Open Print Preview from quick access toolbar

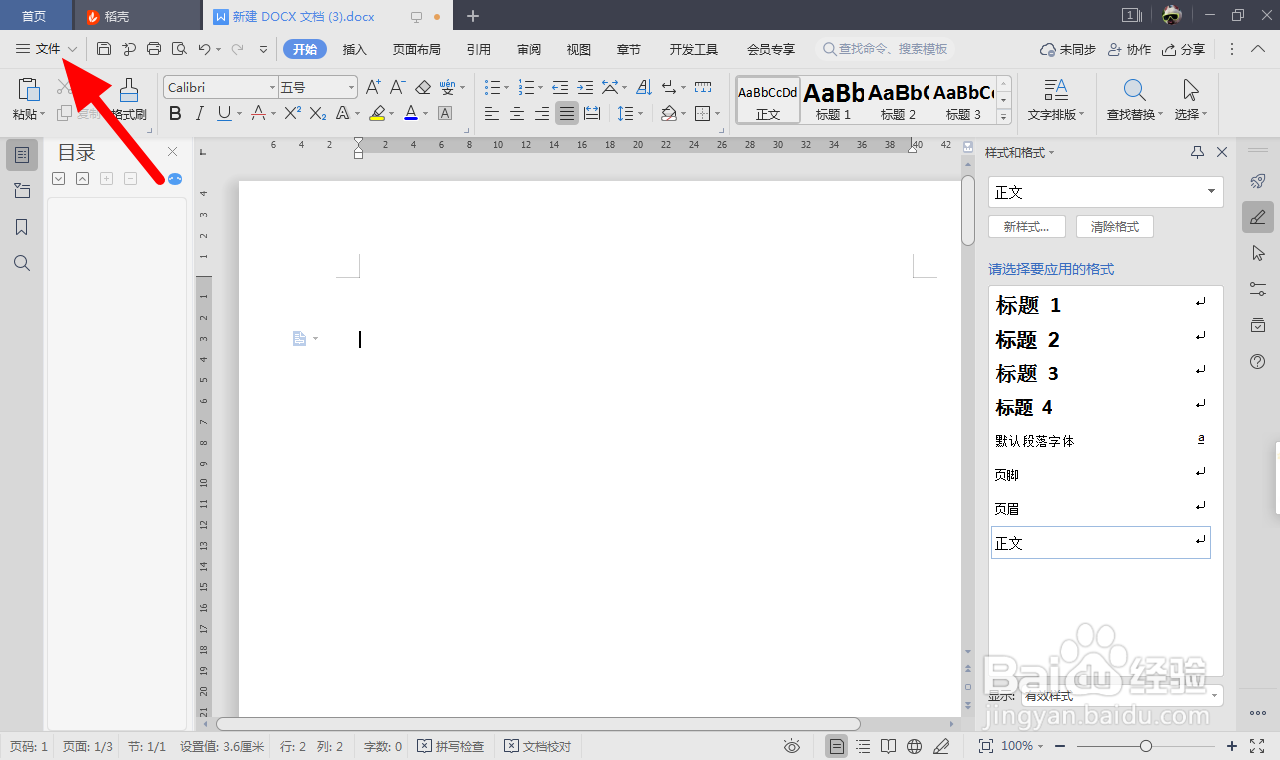coord(179,49)
